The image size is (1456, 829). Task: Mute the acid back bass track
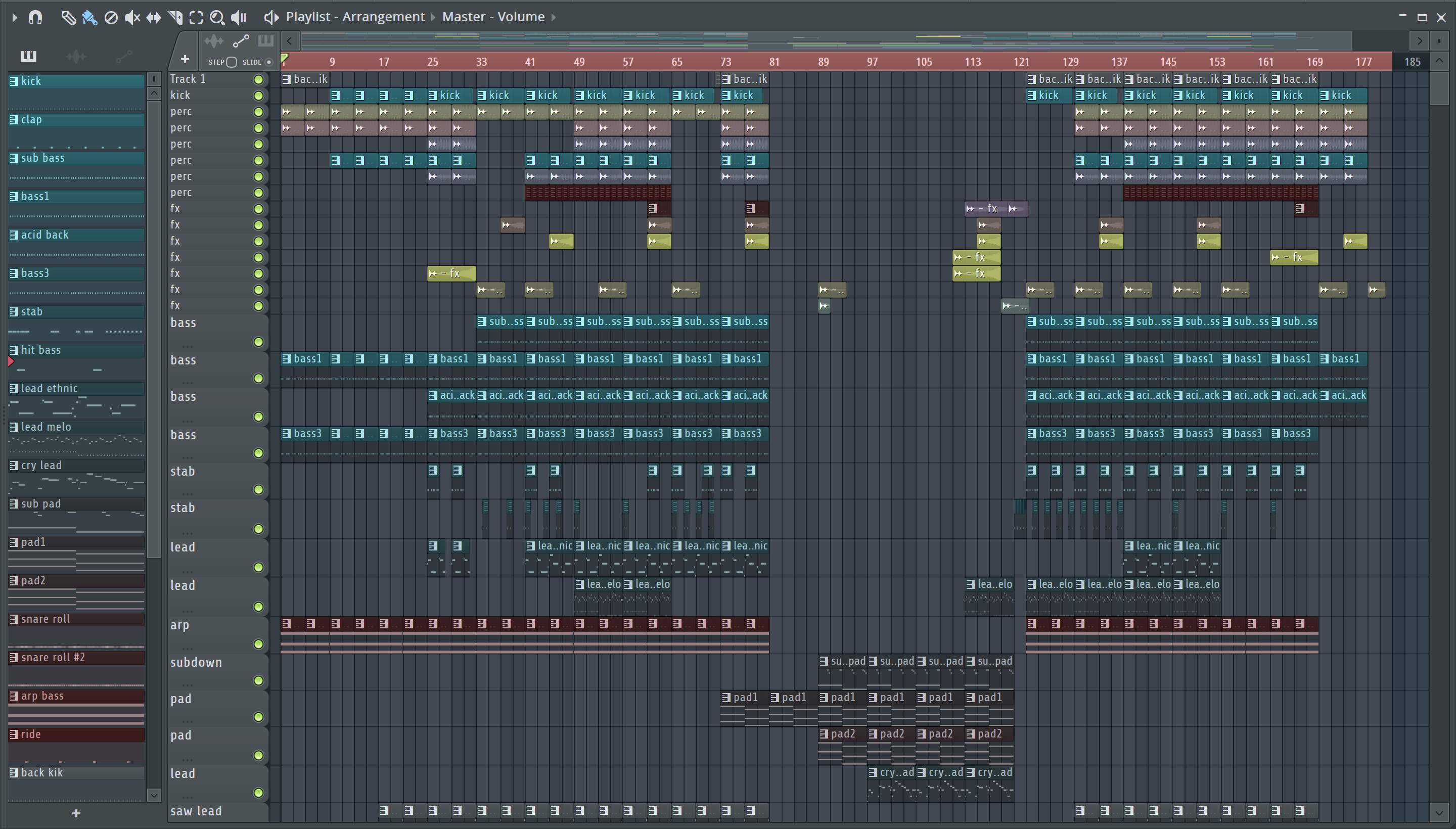click(x=258, y=417)
